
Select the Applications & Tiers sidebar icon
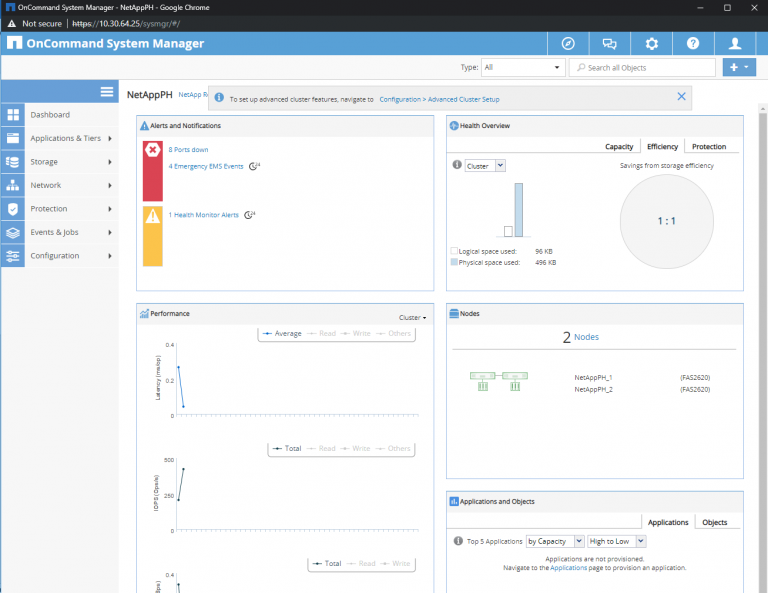(13, 138)
